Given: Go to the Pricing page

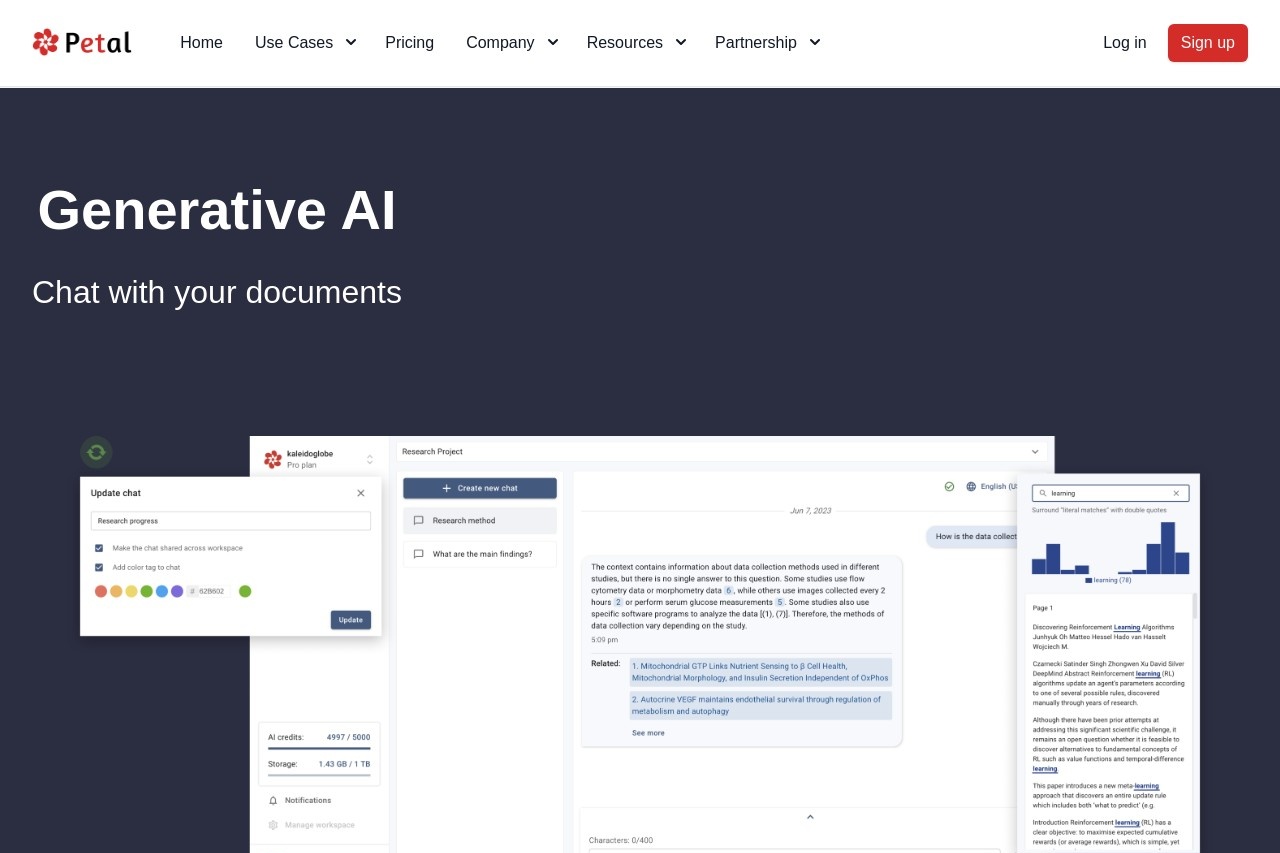Looking at the screenshot, I should (x=409, y=42).
